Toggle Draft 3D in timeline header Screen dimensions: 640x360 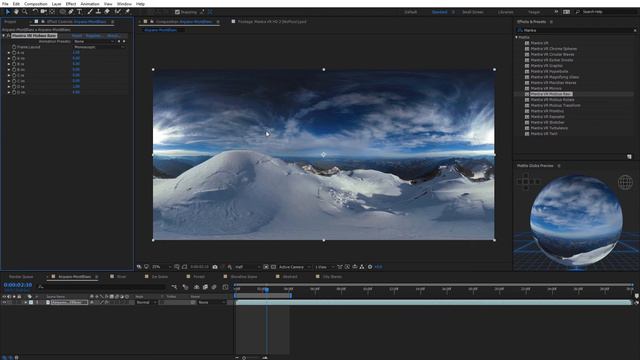(186, 287)
